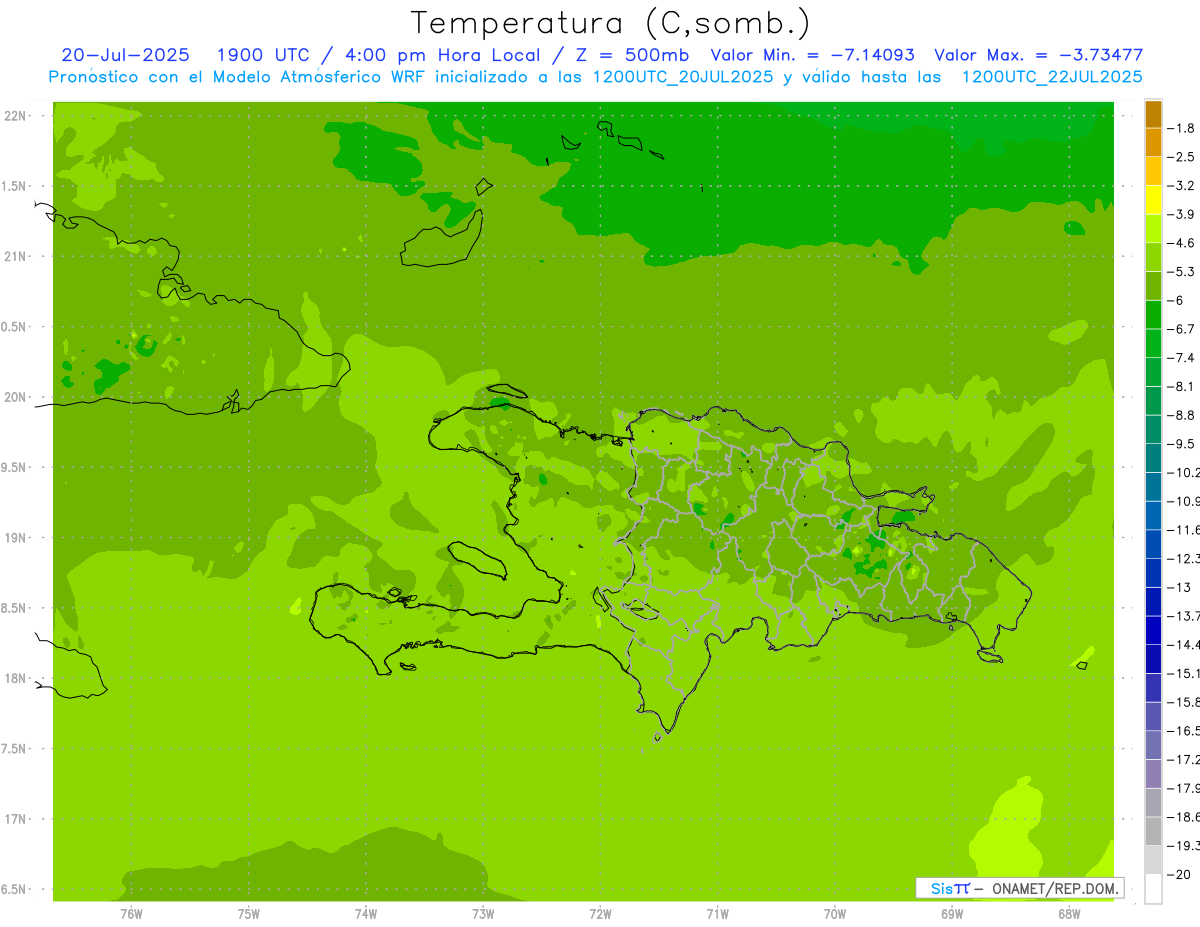The image size is (1200, 927).
Task: Click the '-13' colorbar label
Action: 1178,587
